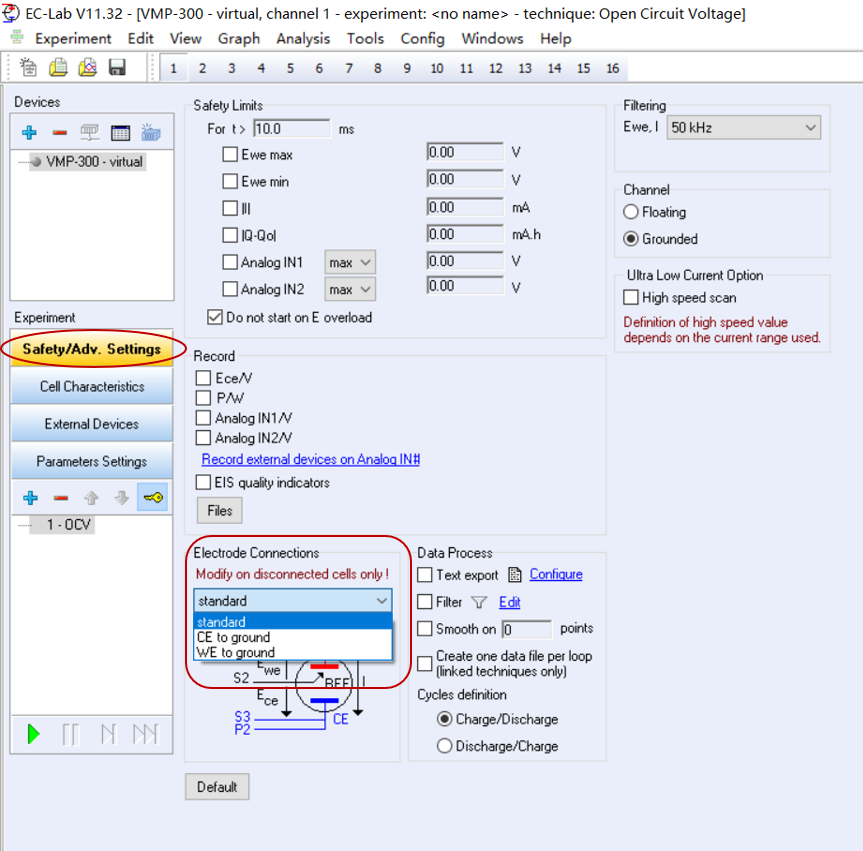
Task: Enable the Ewe max checkbox
Action: [231, 155]
